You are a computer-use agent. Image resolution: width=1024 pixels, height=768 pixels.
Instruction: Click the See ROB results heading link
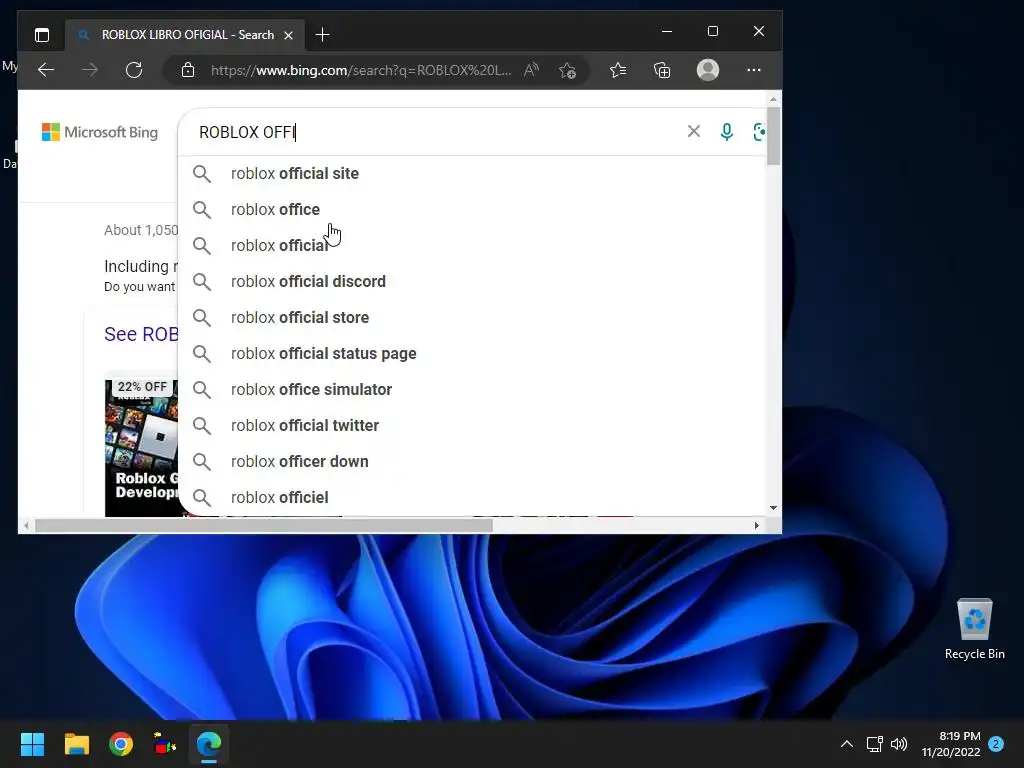click(x=141, y=334)
